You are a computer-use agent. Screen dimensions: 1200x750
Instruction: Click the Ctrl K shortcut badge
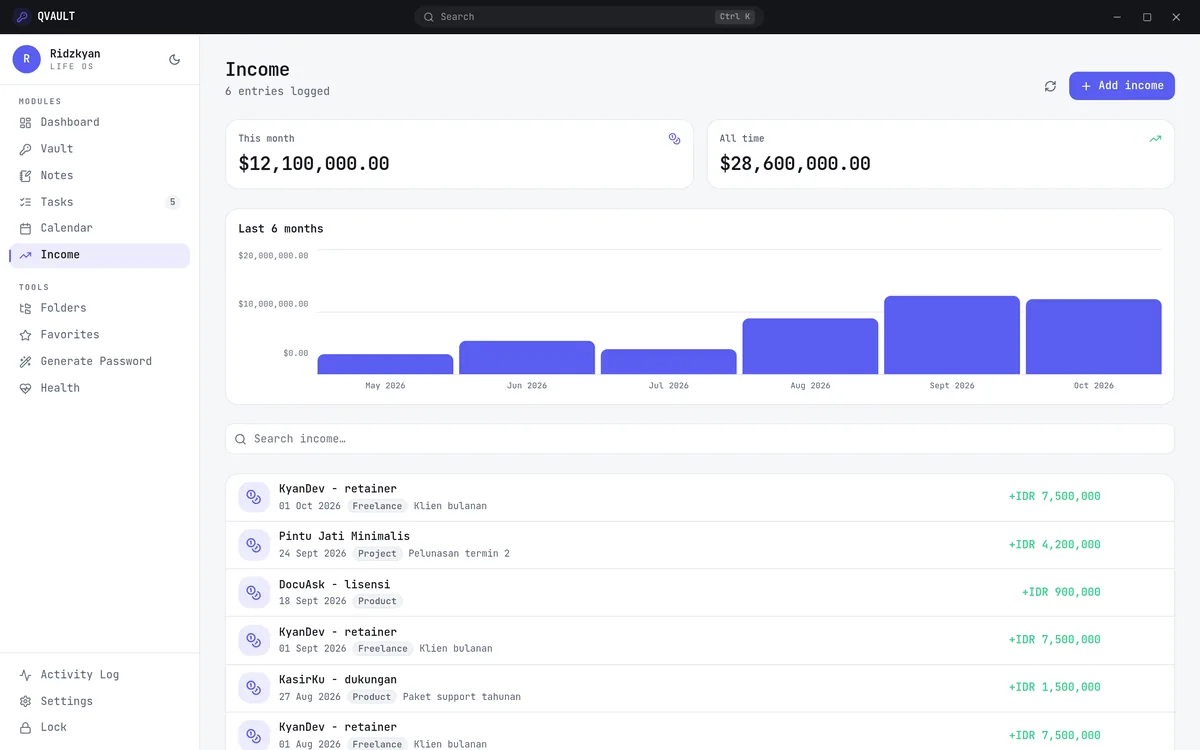click(x=734, y=17)
